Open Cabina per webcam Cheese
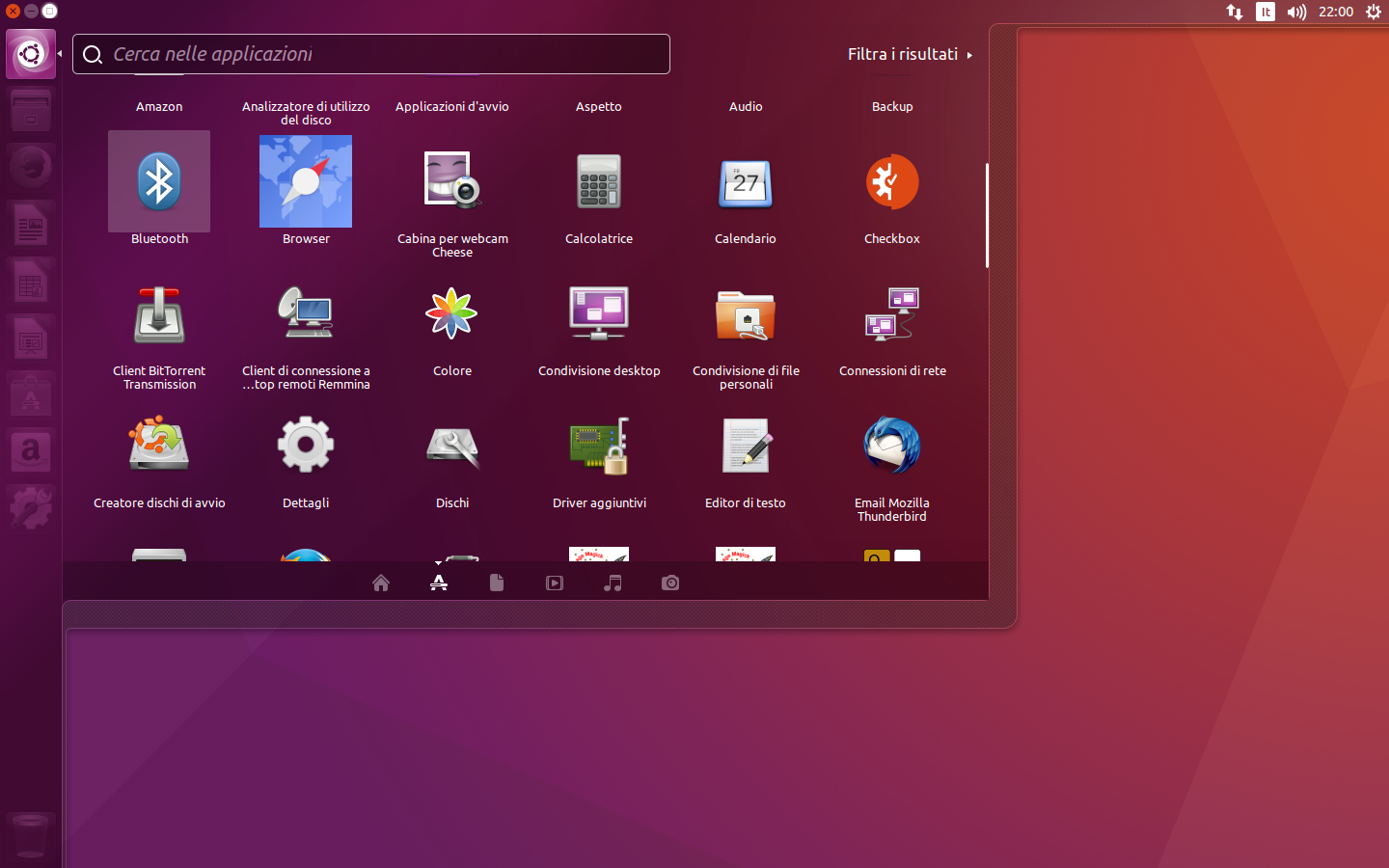 451,181
